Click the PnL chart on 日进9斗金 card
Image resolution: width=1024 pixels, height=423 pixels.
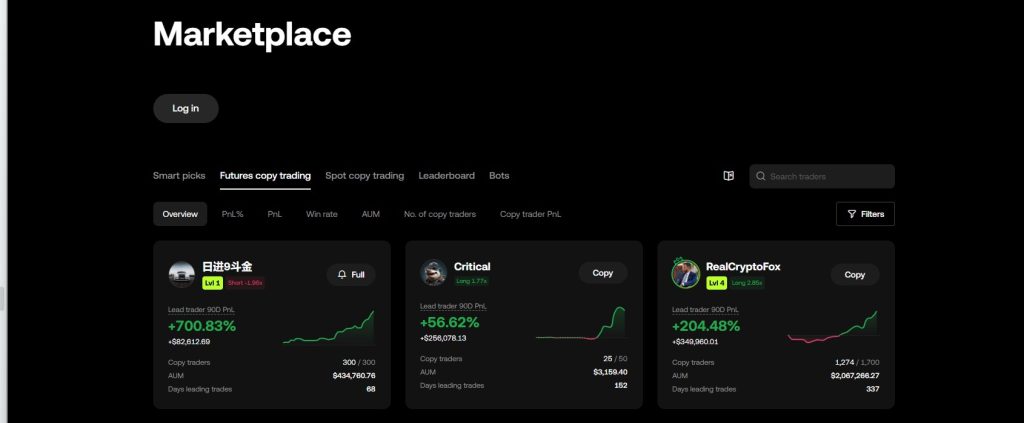(x=328, y=327)
